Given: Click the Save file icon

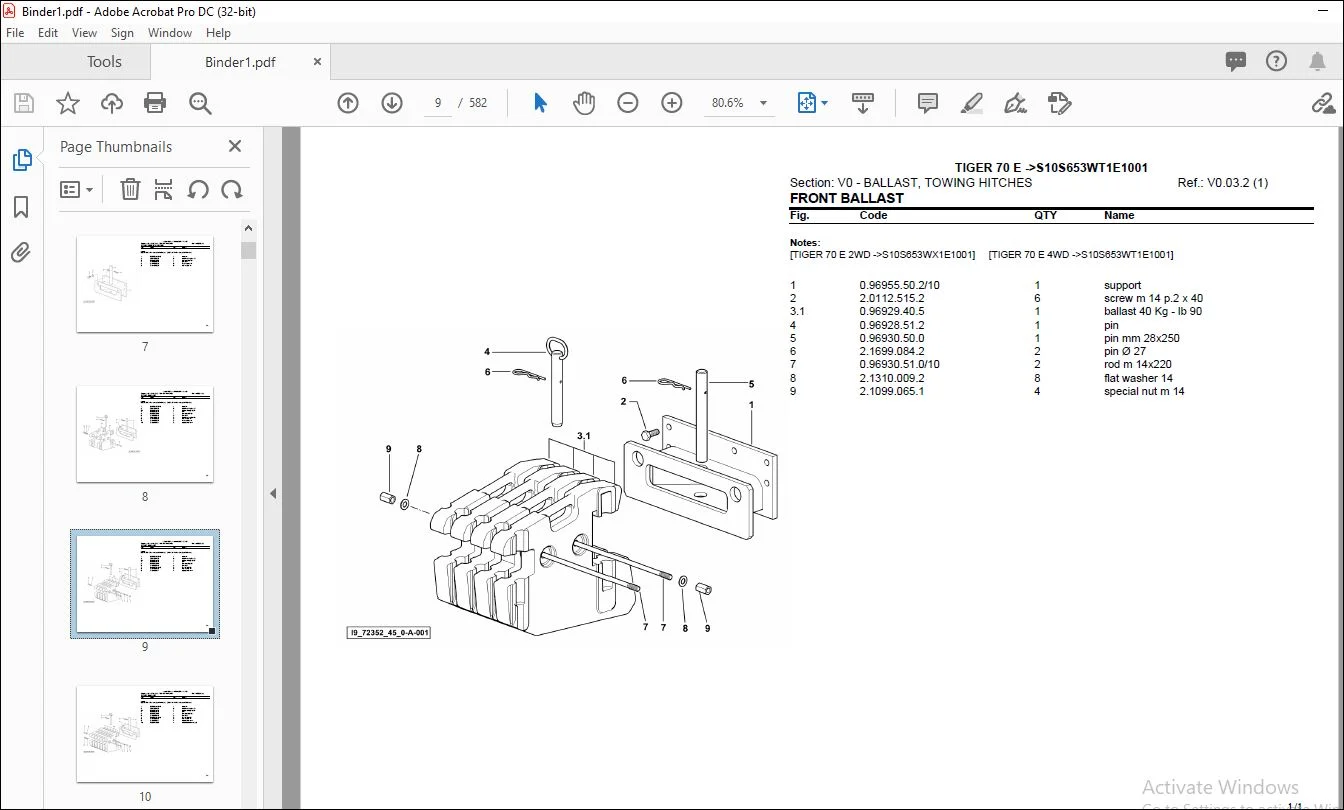Looking at the screenshot, I should [24, 103].
